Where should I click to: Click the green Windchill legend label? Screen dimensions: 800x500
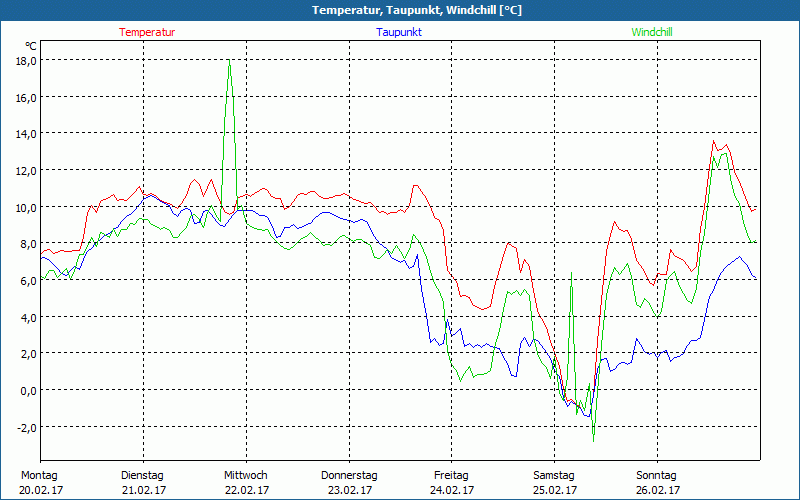652,32
